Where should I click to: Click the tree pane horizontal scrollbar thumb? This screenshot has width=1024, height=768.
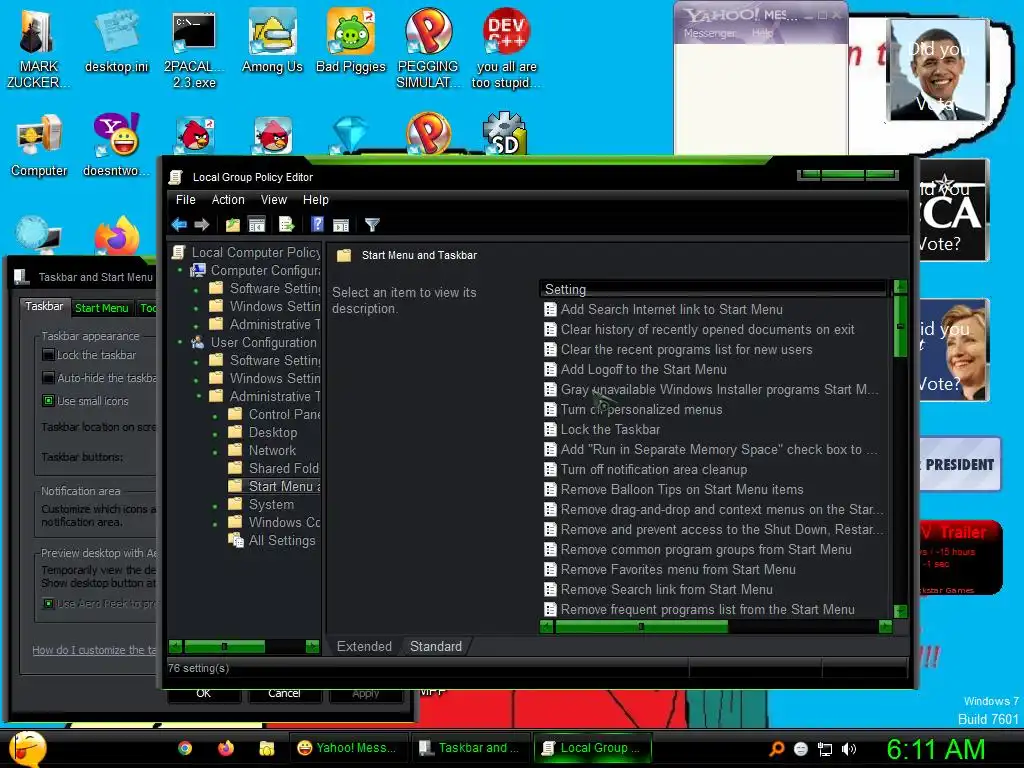225,647
